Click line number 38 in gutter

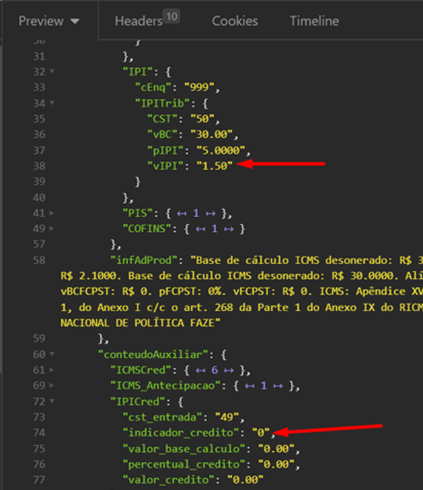(39, 166)
